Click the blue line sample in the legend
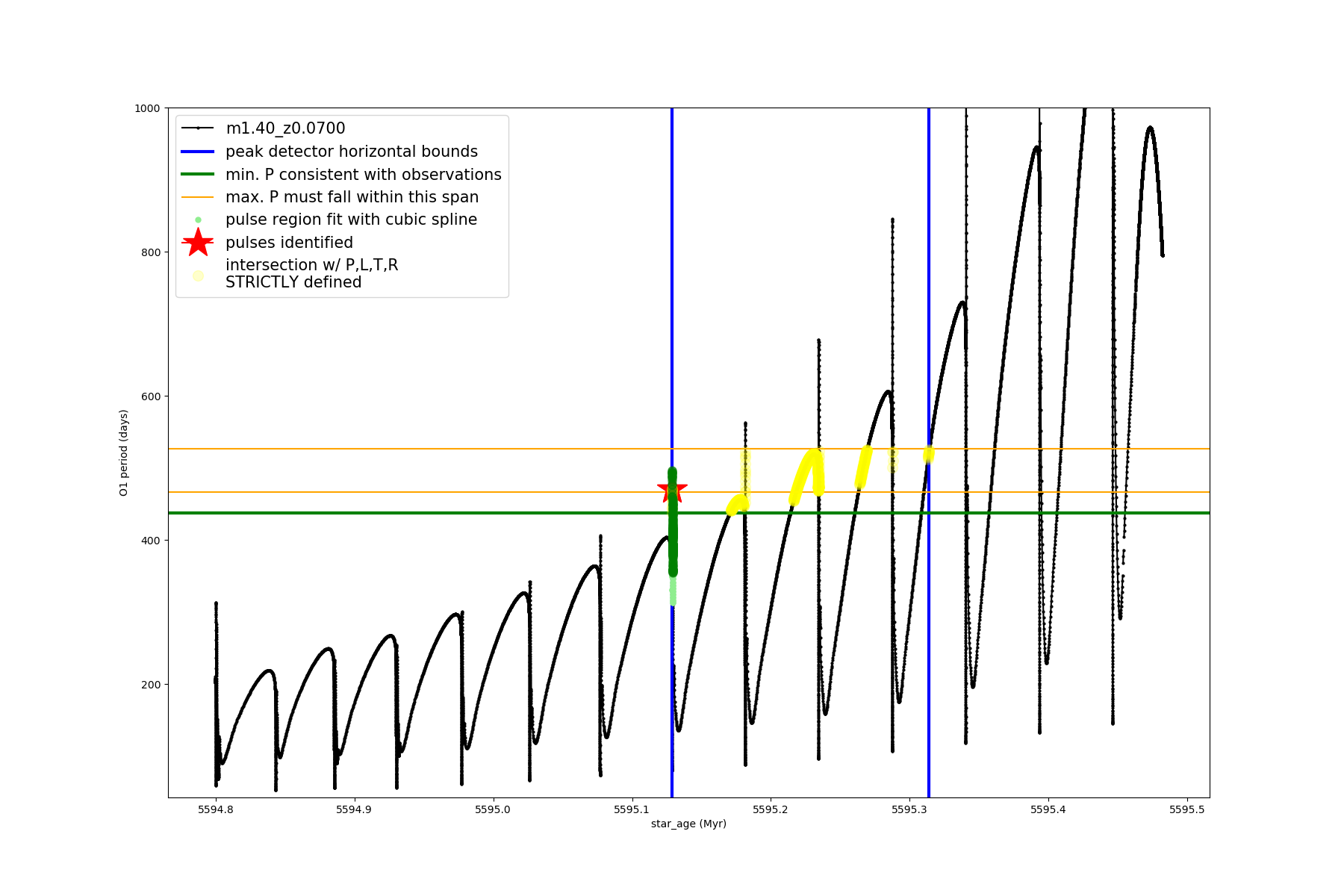1344x896 pixels. point(198,152)
